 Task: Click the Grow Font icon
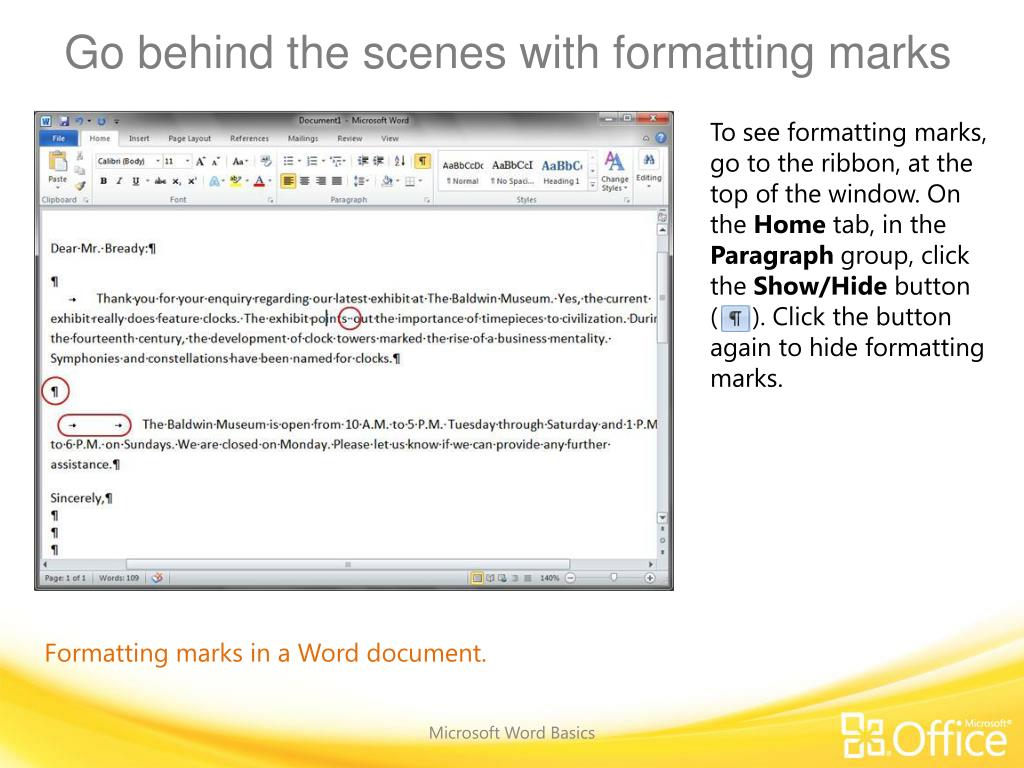[x=202, y=161]
